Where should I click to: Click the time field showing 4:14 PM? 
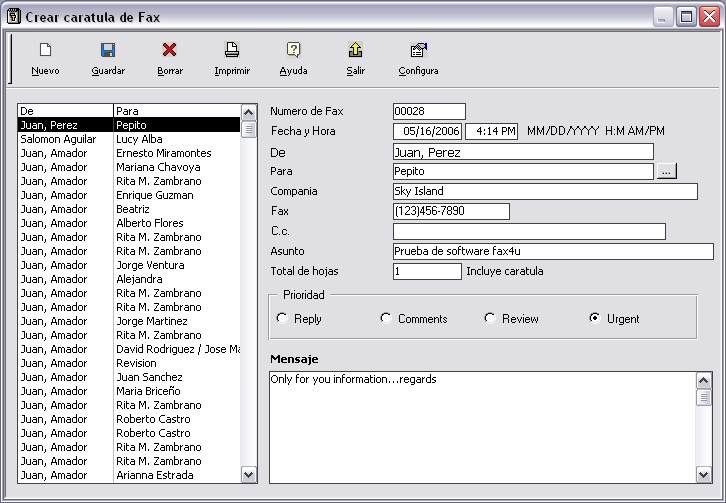coord(491,131)
